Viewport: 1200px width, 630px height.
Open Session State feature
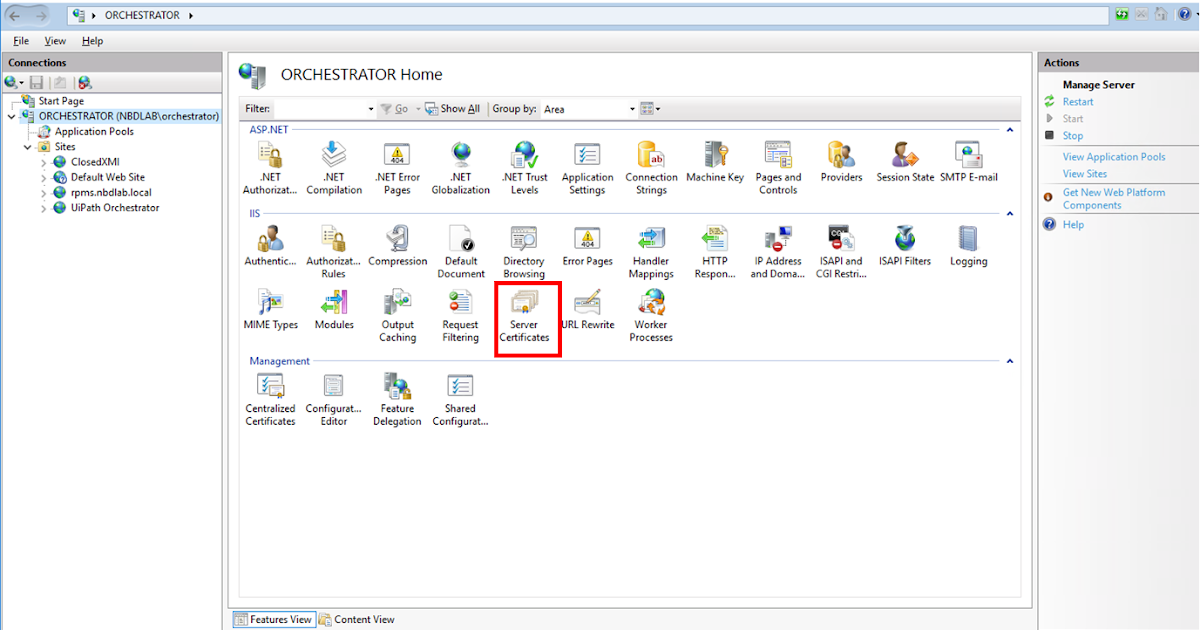(x=905, y=162)
